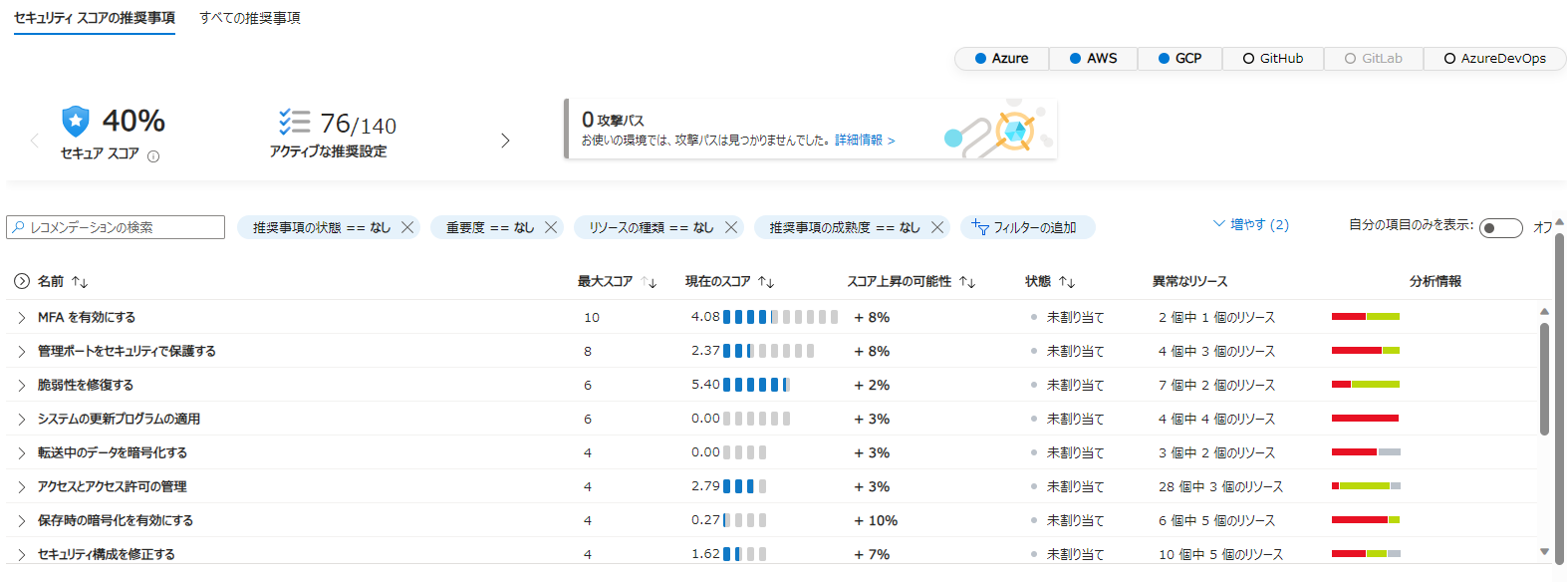Remove the リソースの種類 filter chip
1568x582 pixels.
pos(731,227)
